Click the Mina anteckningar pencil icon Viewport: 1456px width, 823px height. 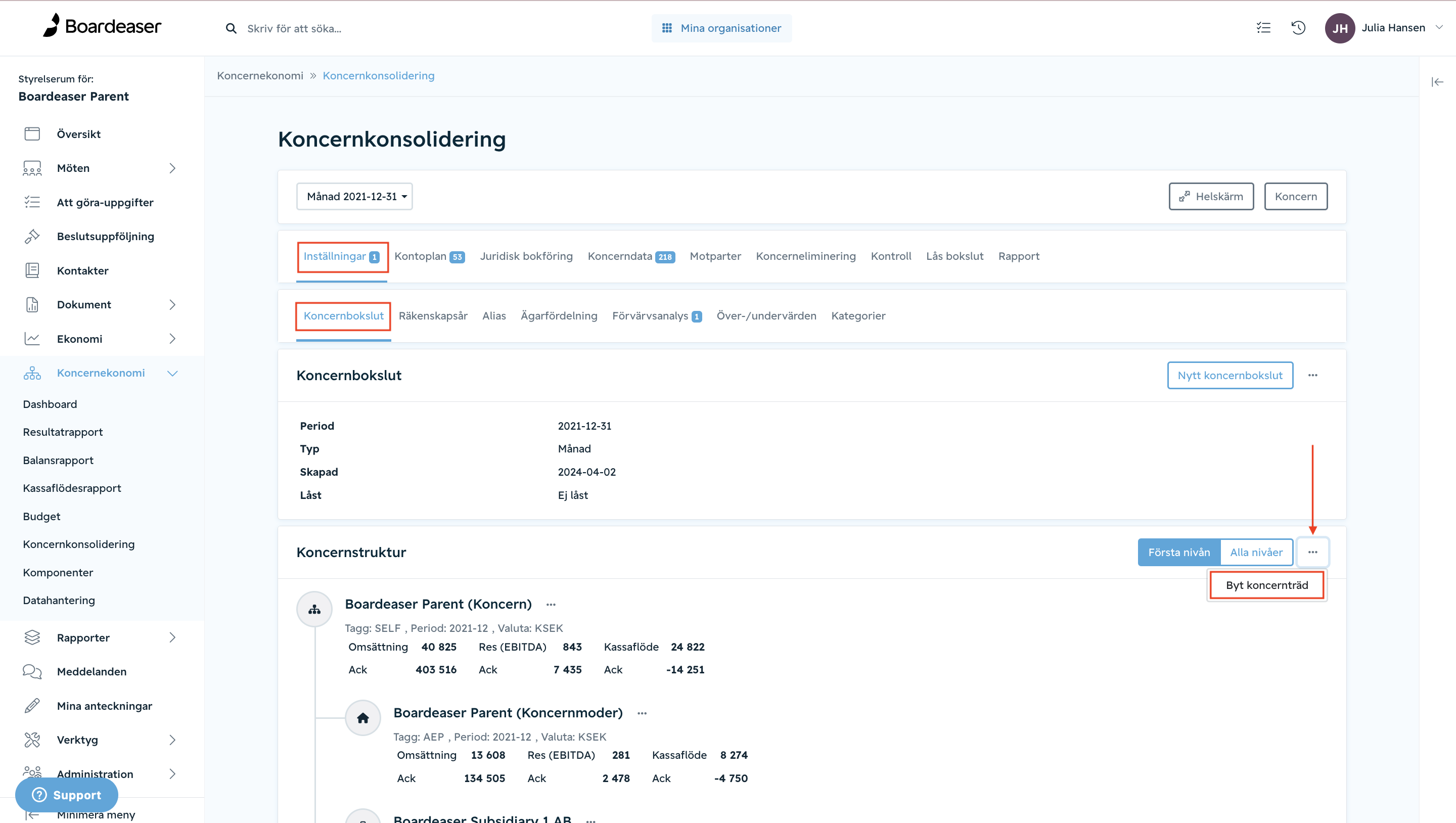[32, 706]
